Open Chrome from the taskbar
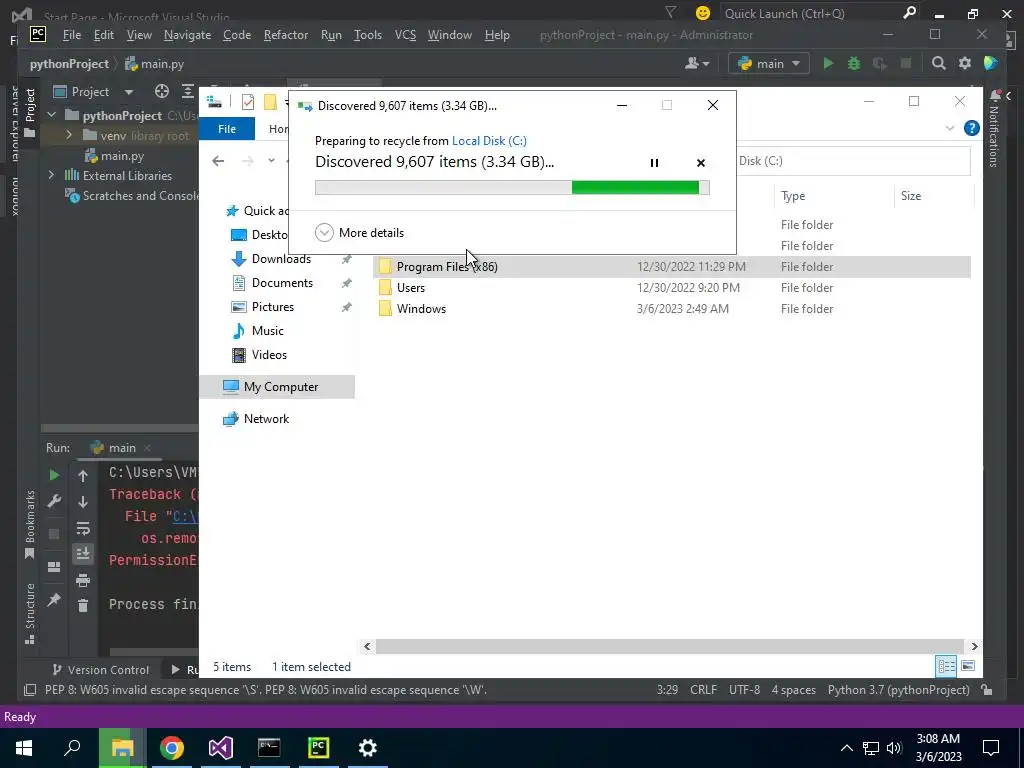The image size is (1024, 768). point(172,748)
